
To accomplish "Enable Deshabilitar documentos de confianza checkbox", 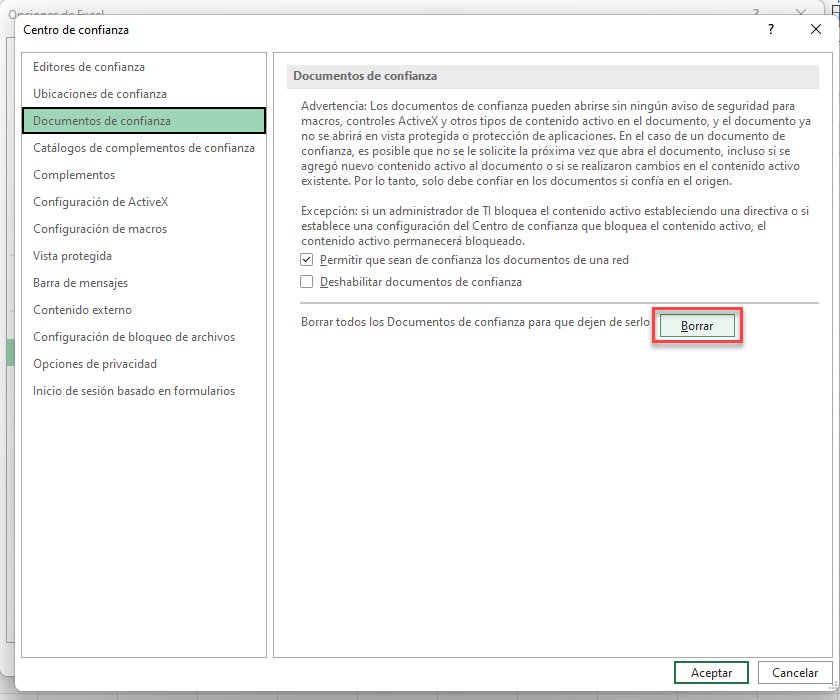I will click(x=306, y=282).
